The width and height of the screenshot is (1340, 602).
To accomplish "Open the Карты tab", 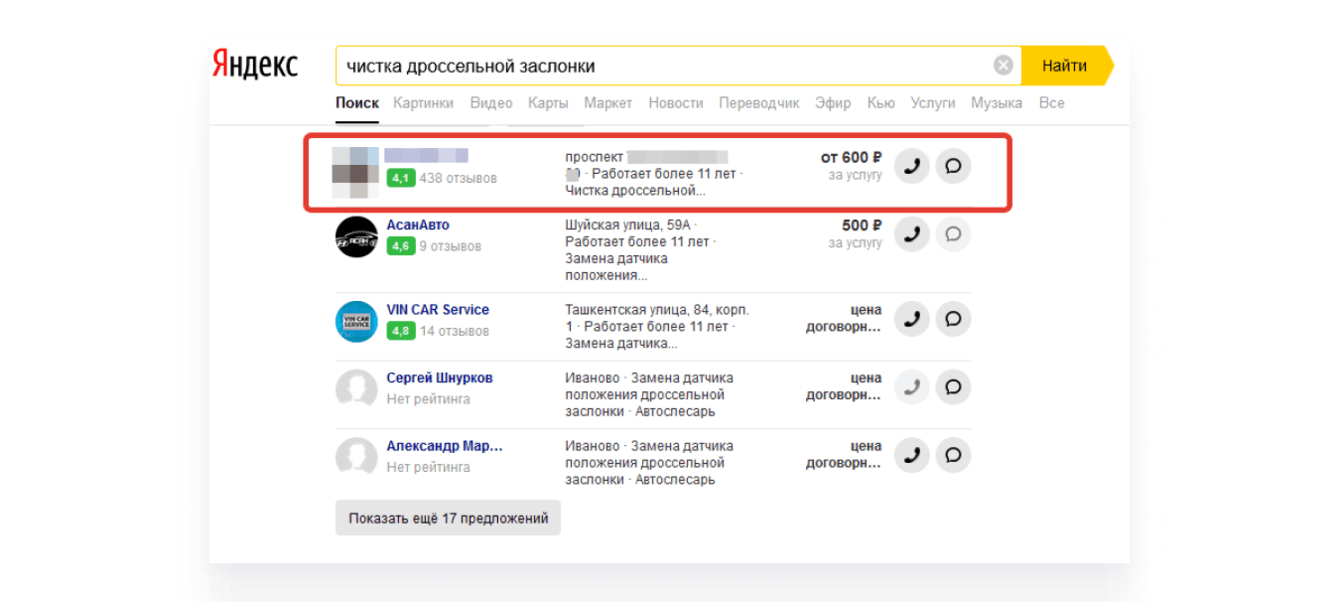I will [x=548, y=103].
